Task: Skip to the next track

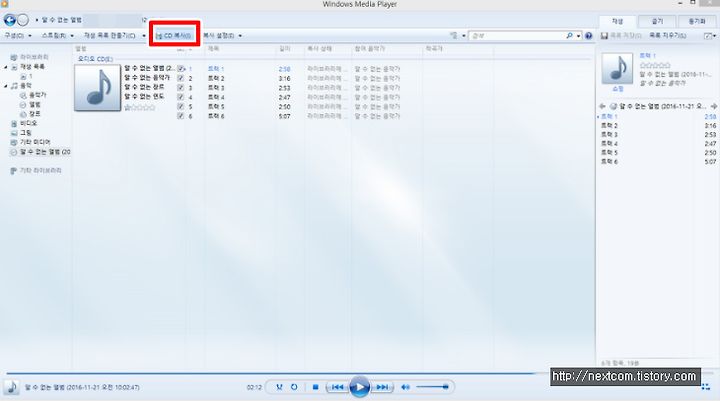Action: pyautogui.click(x=382, y=387)
